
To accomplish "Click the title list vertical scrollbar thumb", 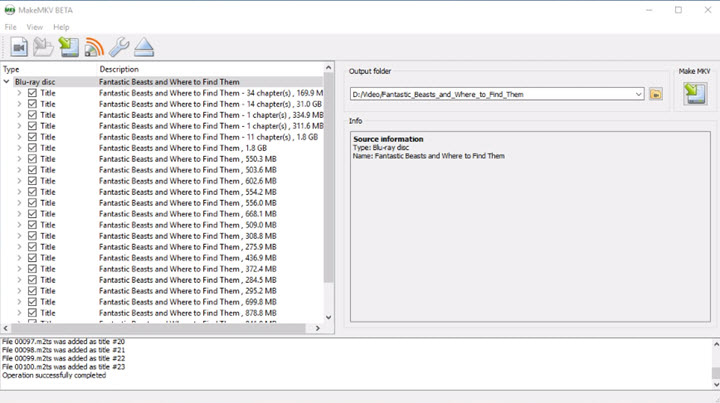I will tap(328, 178).
